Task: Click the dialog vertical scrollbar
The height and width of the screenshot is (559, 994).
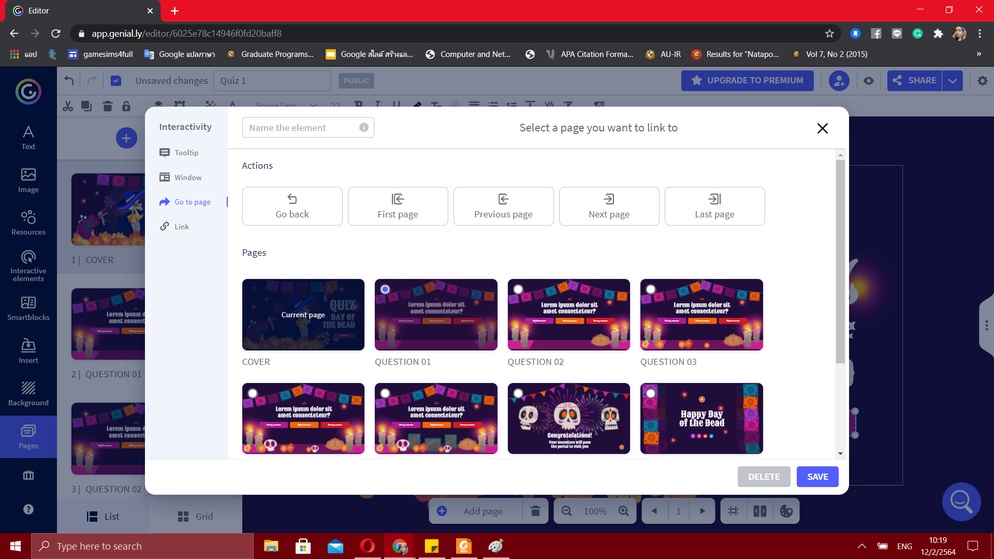Action: (840, 261)
